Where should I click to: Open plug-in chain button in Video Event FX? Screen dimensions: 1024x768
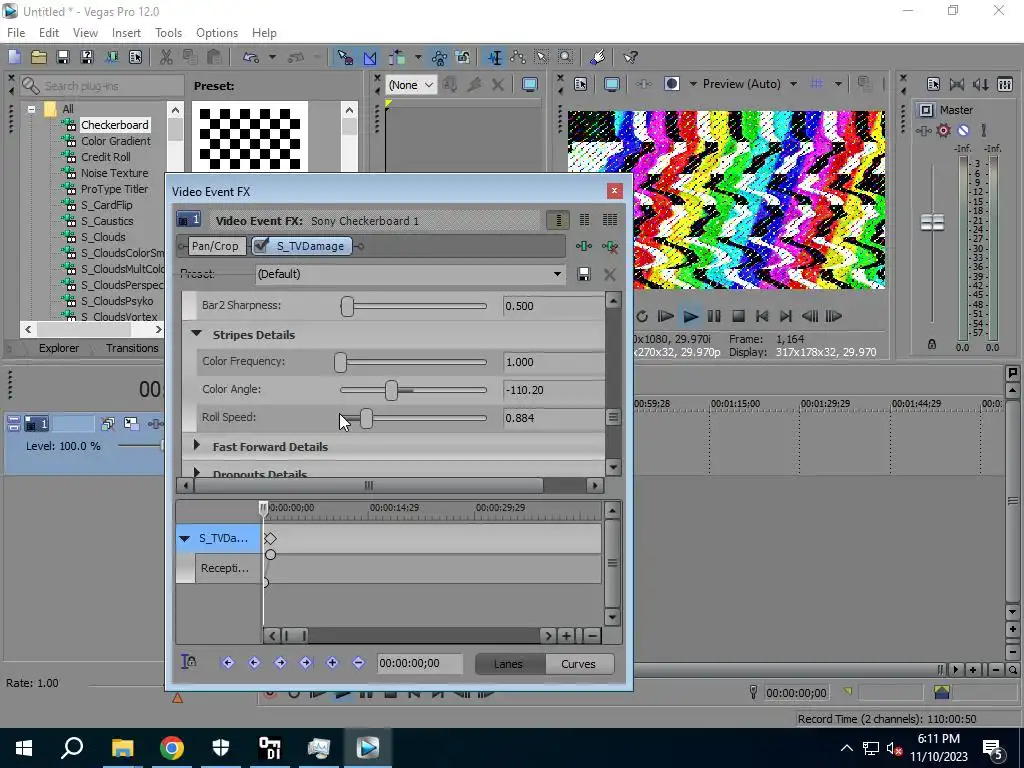(x=584, y=246)
